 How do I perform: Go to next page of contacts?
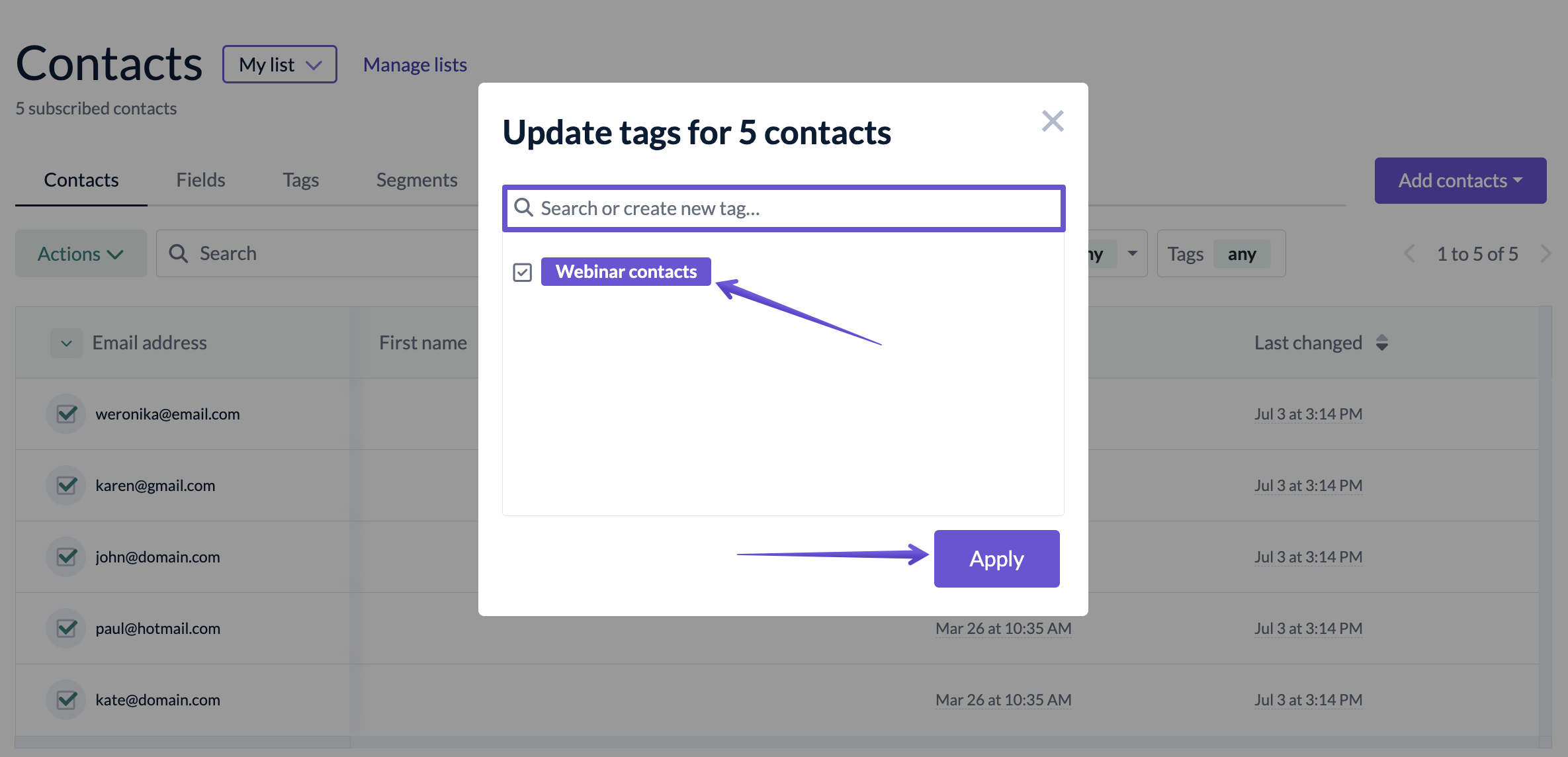[x=1546, y=253]
